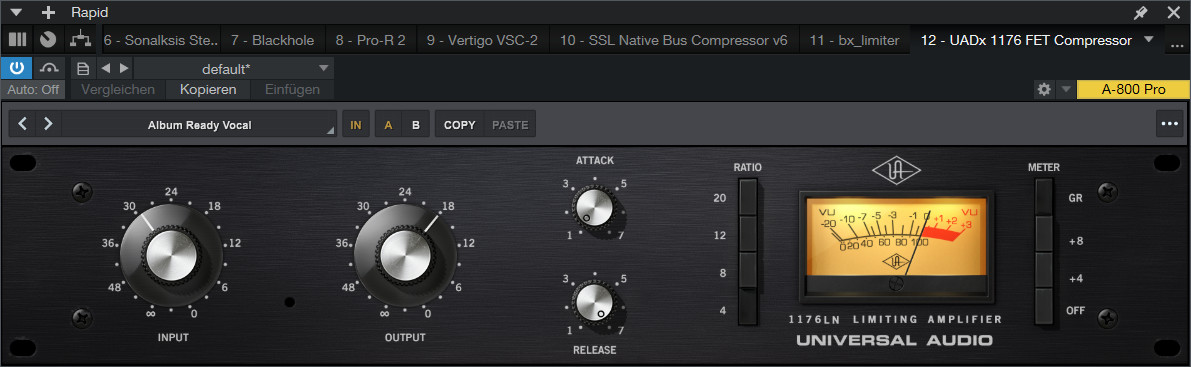
Task: Switch to the 8 - Pro-R 2 tab
Action: [370, 40]
